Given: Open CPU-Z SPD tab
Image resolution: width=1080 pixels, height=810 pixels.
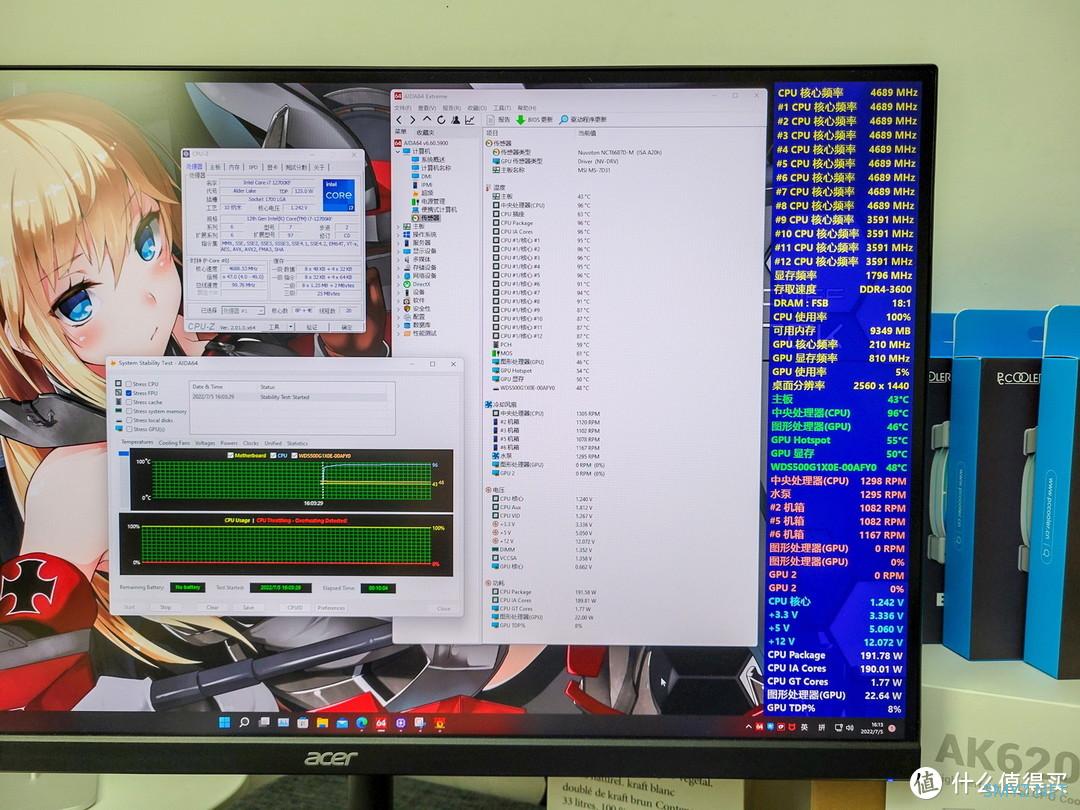Looking at the screenshot, I should pyautogui.click(x=253, y=167).
